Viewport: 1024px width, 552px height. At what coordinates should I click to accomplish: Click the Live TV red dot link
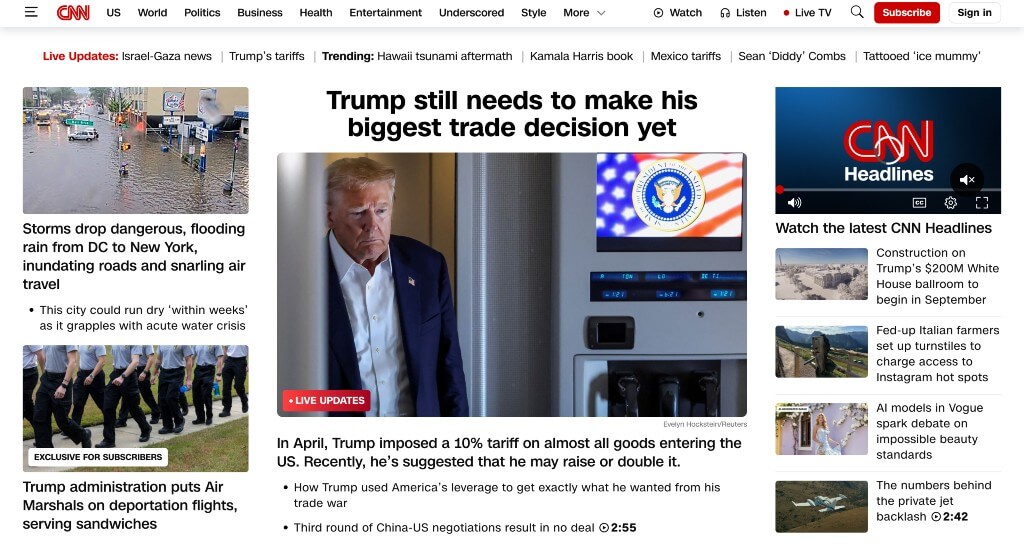(807, 12)
